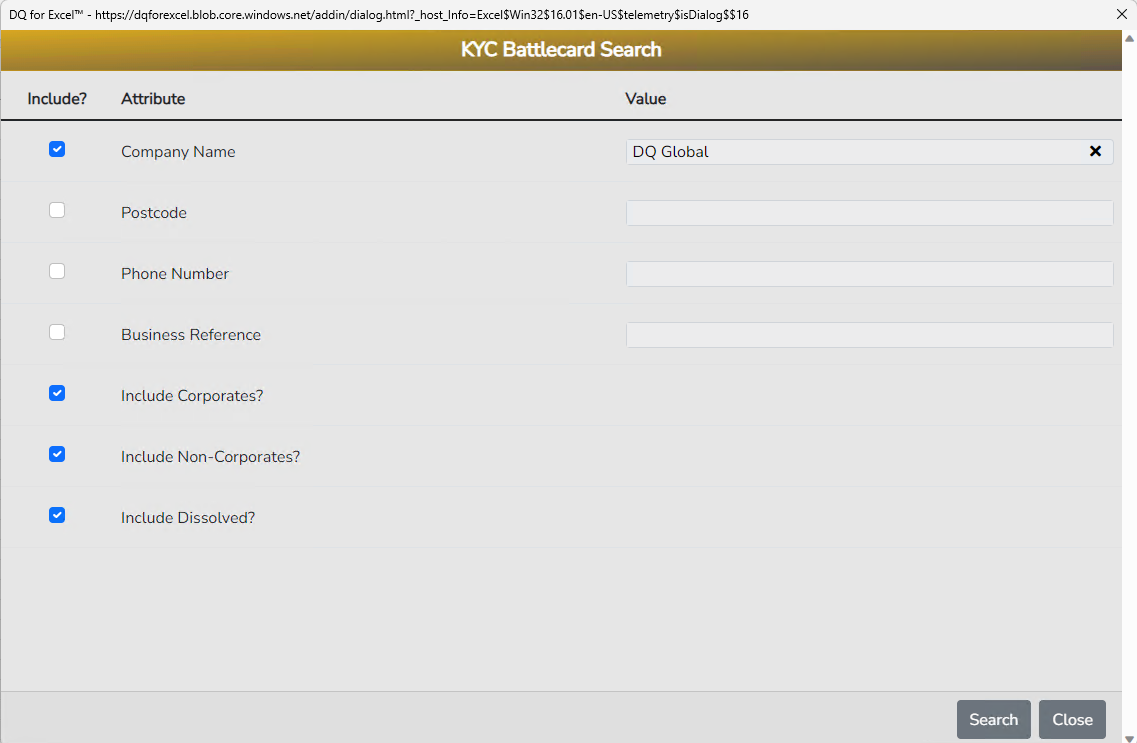Click the Include Corporates? label text
This screenshot has height=743, width=1137.
(x=192, y=396)
